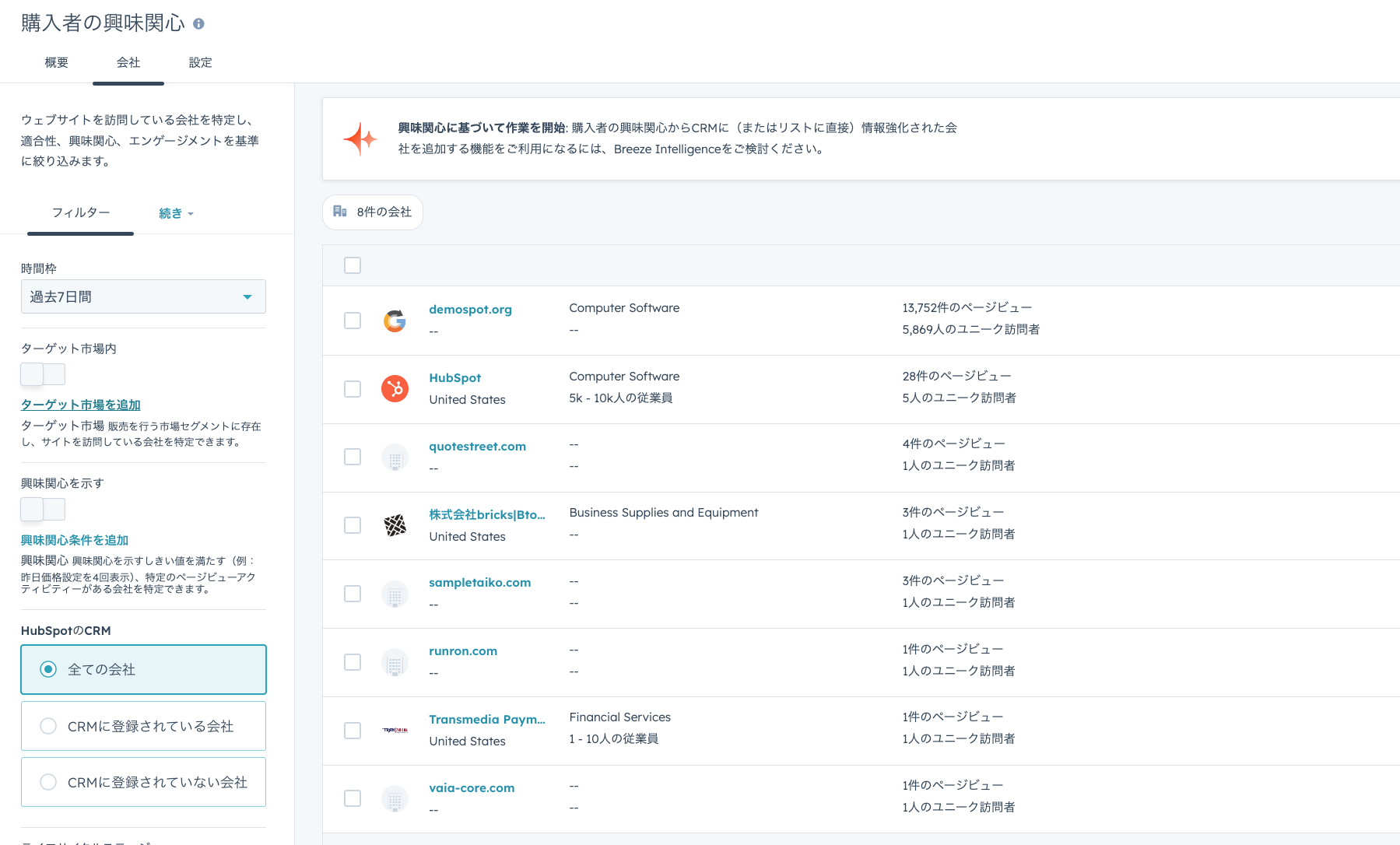Switch to the 概要 tab

[57, 62]
